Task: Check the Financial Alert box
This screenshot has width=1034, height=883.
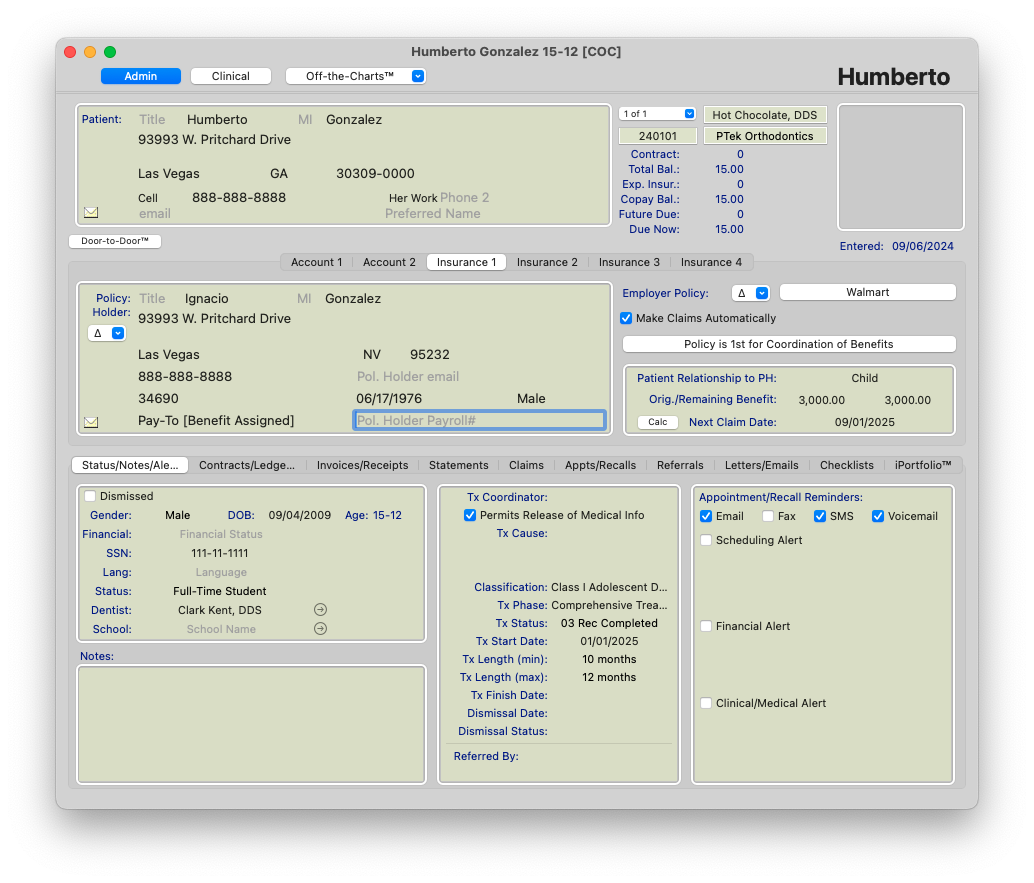Action: click(x=706, y=626)
